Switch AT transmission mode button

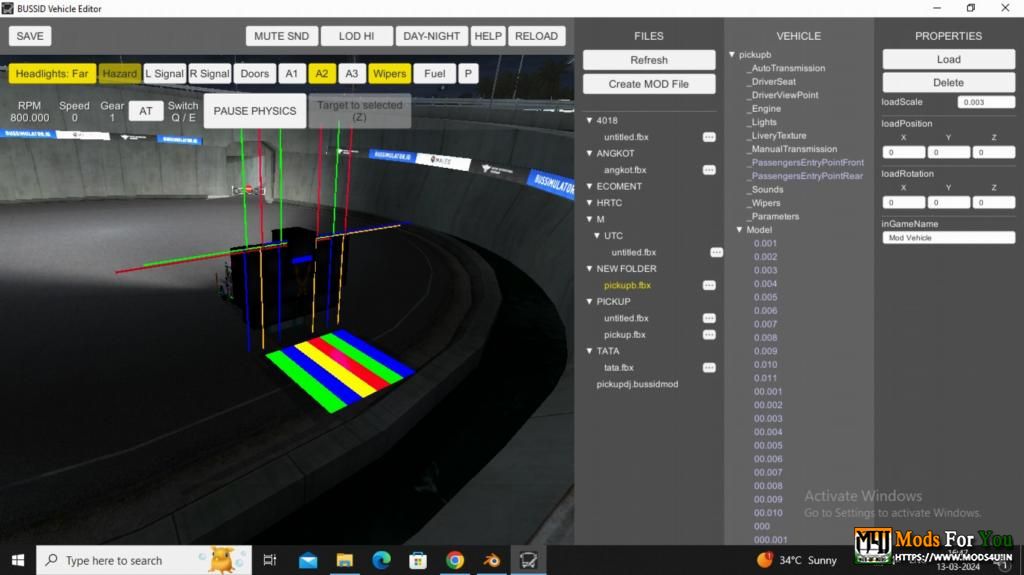146,111
